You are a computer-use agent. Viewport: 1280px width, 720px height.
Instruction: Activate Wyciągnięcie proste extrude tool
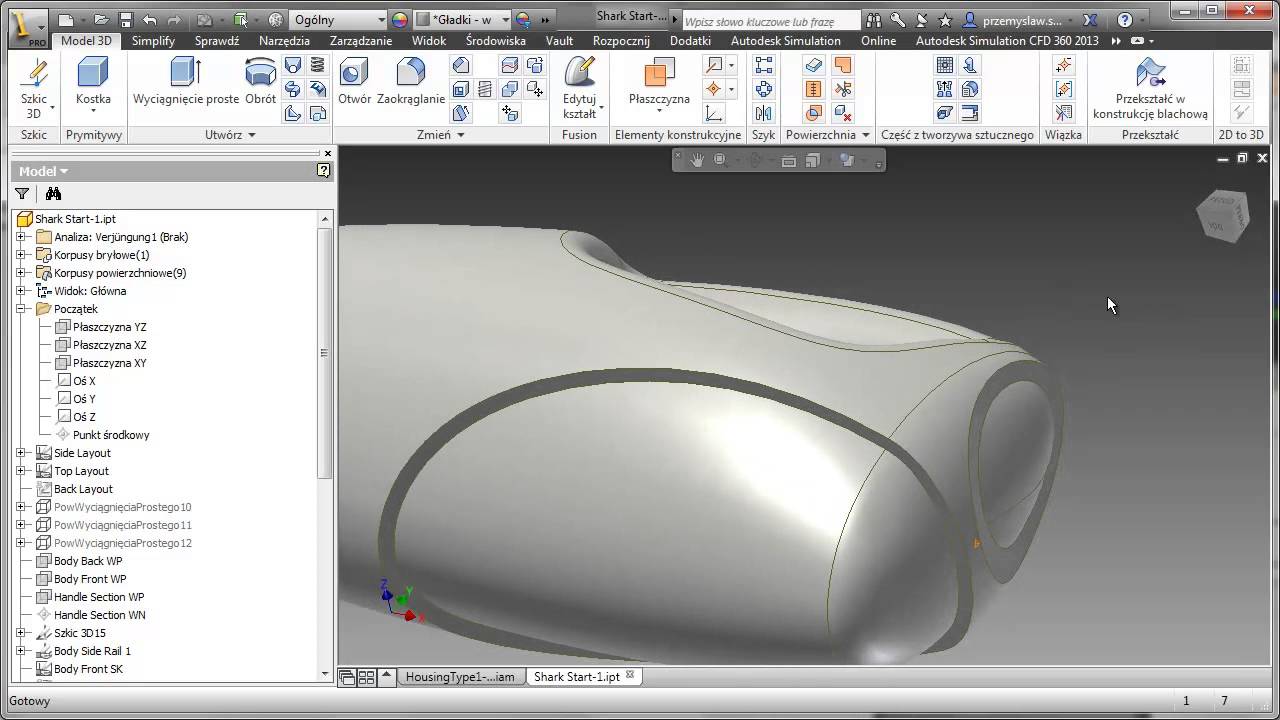tap(186, 82)
